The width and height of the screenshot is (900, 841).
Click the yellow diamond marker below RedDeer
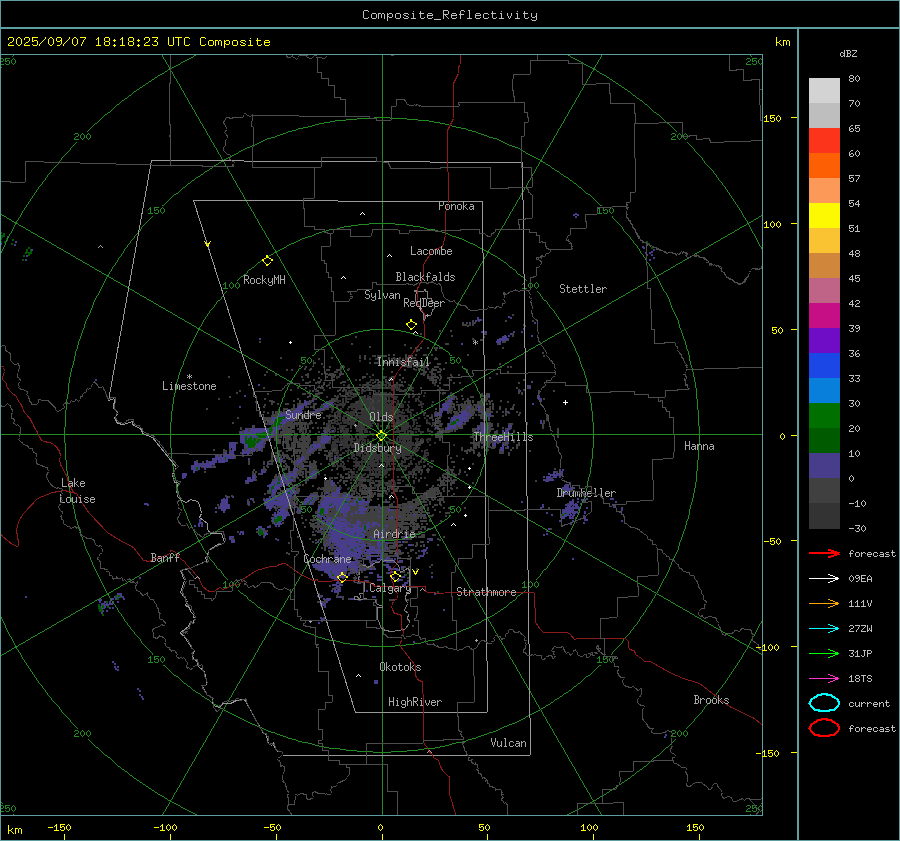pyautogui.click(x=411, y=325)
